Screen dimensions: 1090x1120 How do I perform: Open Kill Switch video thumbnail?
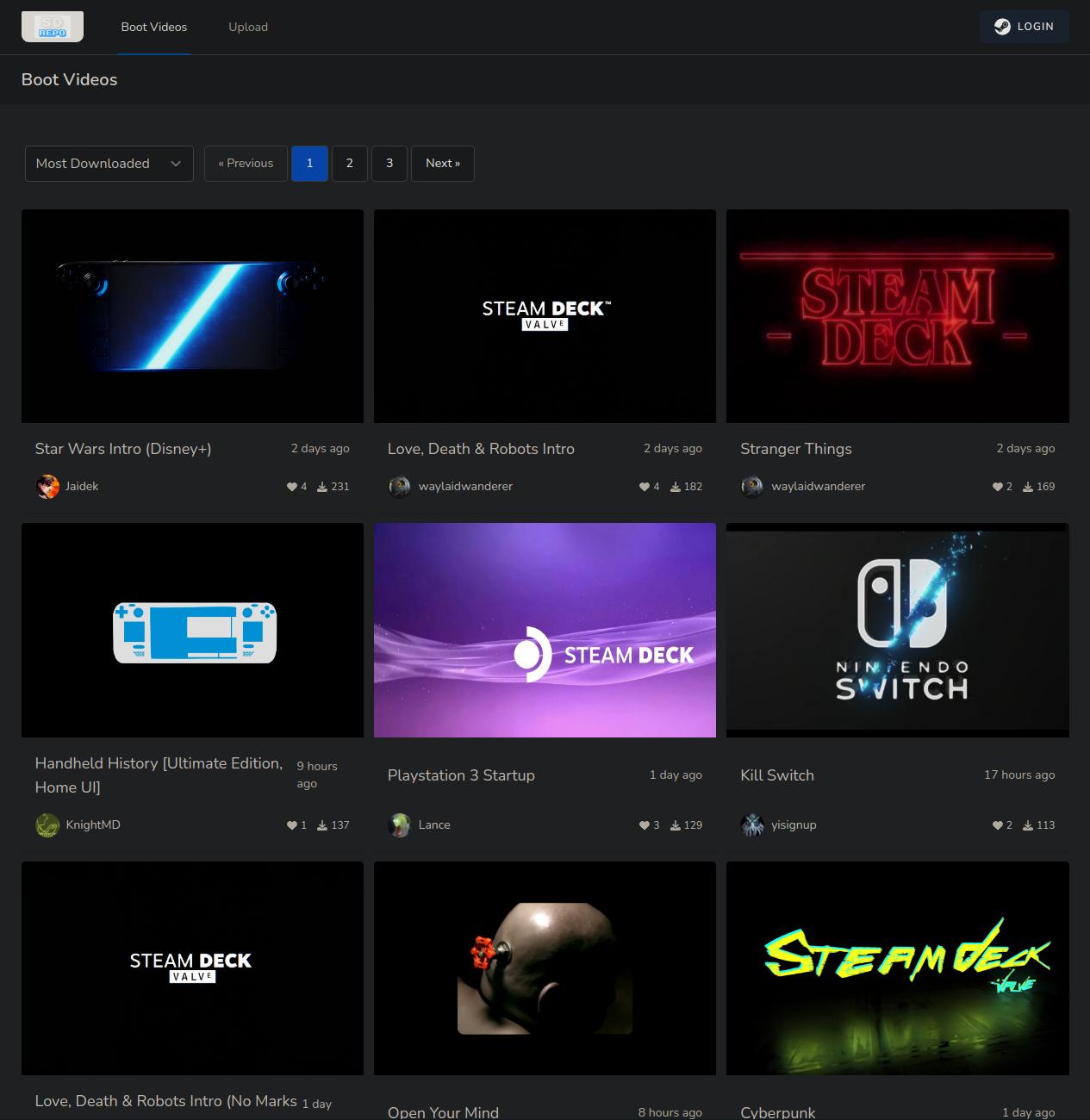pos(898,630)
